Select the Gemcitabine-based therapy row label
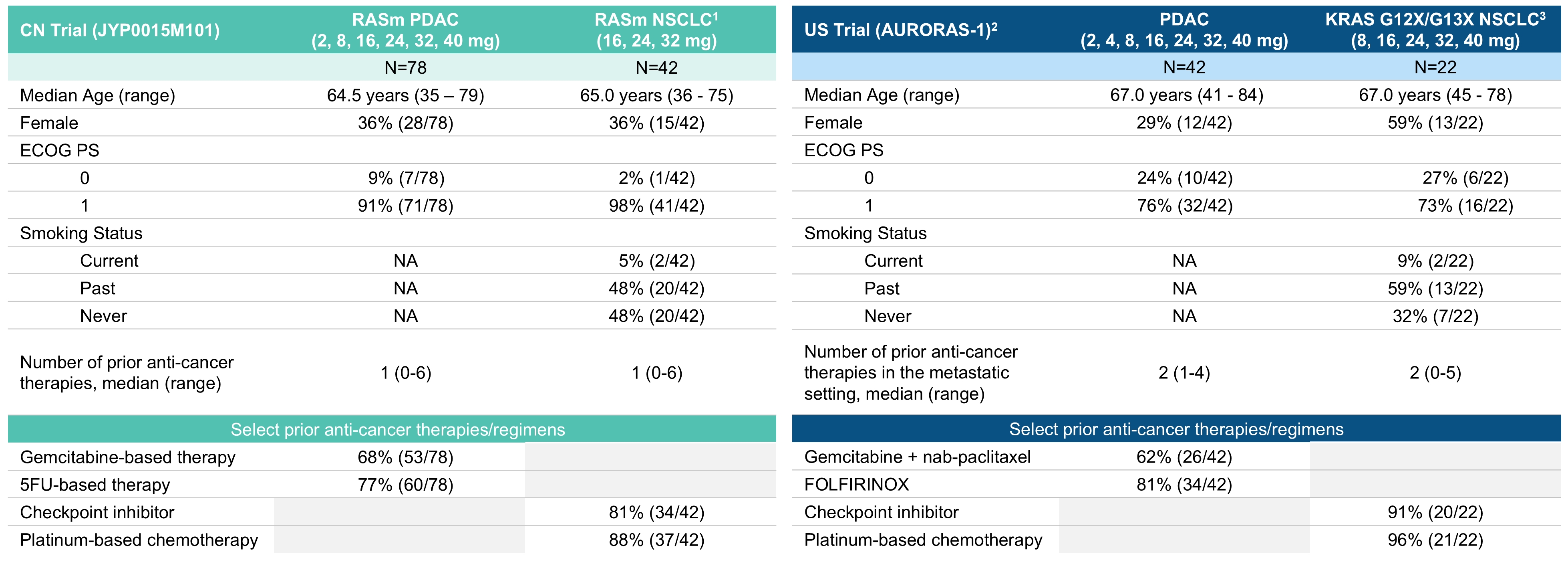The width and height of the screenshot is (1568, 562). 127,457
